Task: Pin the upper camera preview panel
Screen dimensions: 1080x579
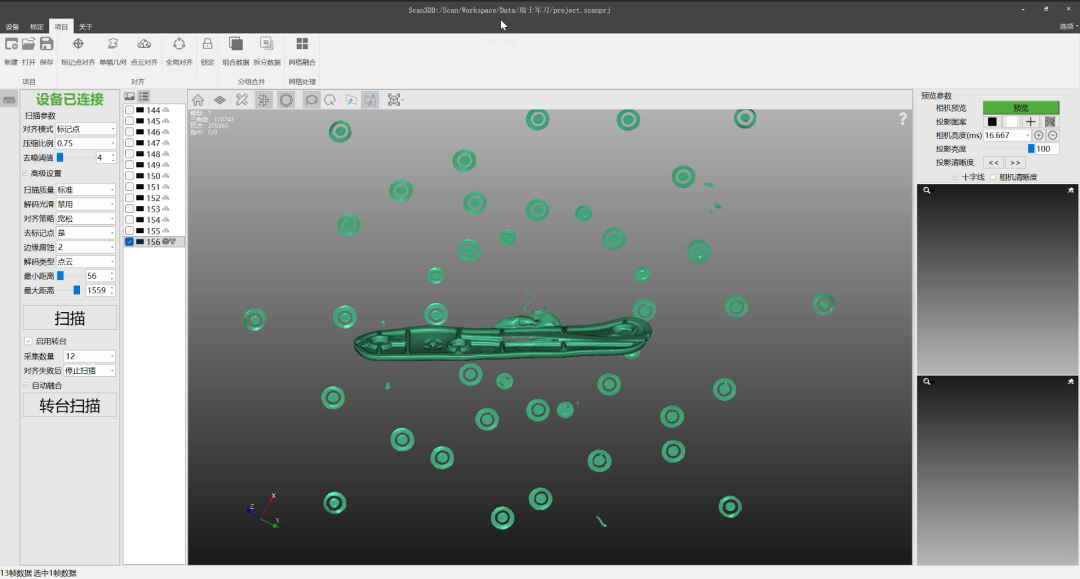Action: pos(1070,190)
